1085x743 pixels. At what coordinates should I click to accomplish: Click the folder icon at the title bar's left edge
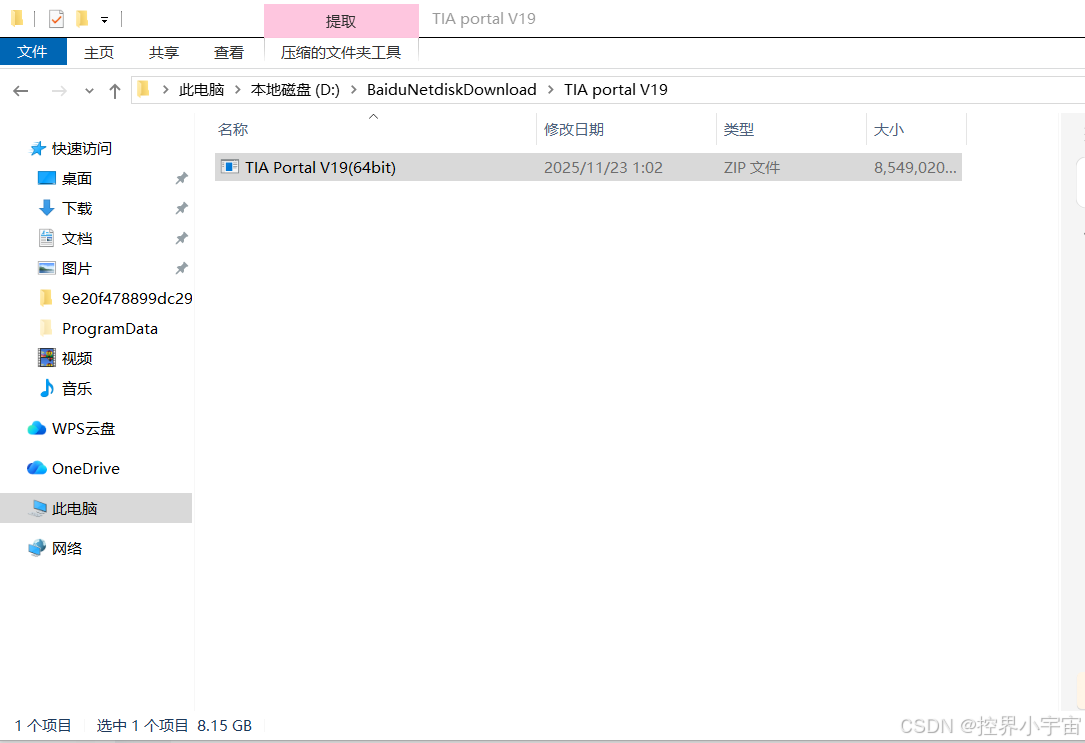point(17,18)
